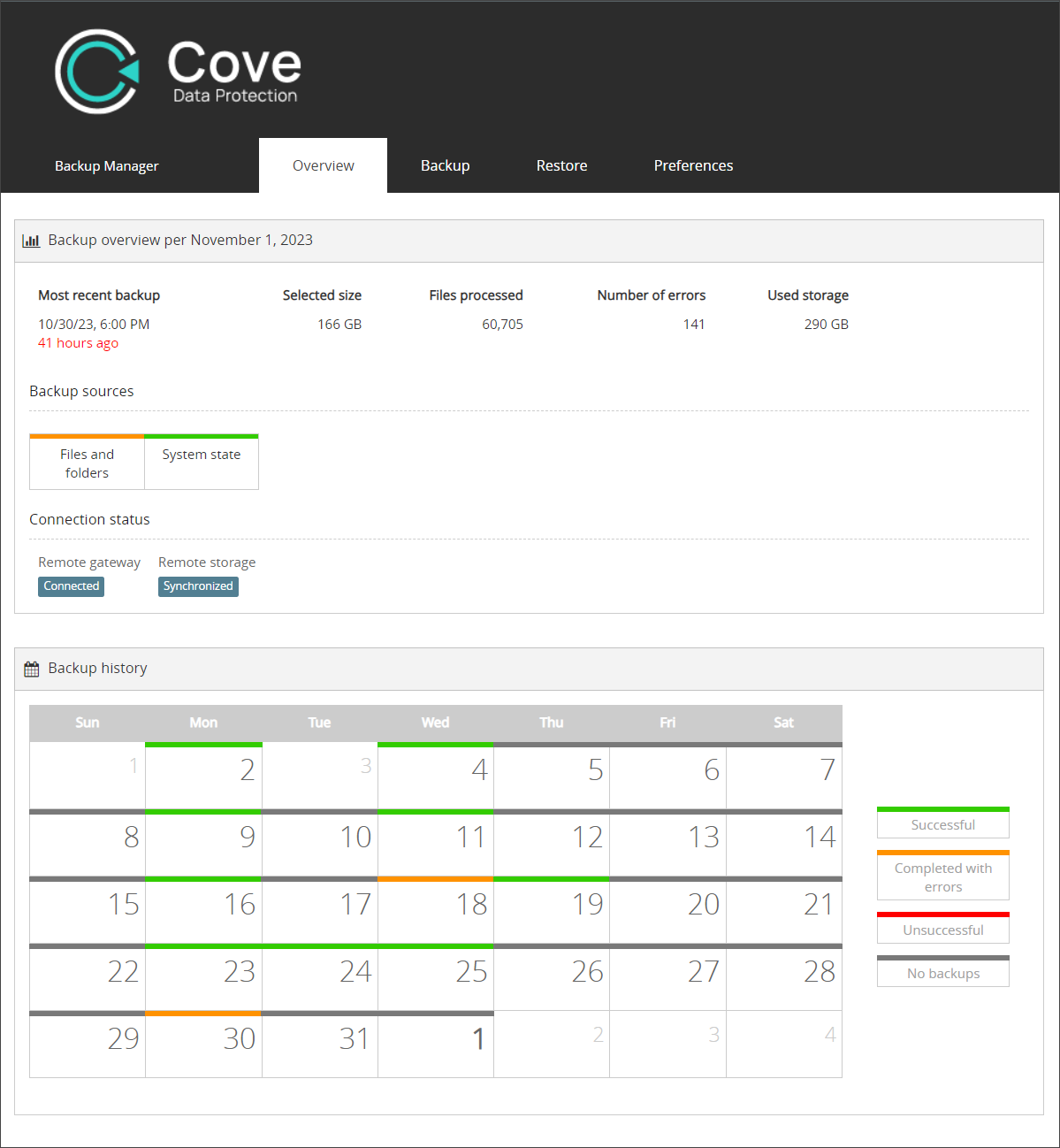Viewport: 1060px width, 1148px height.
Task: Open the Restore tab
Action: point(561,165)
